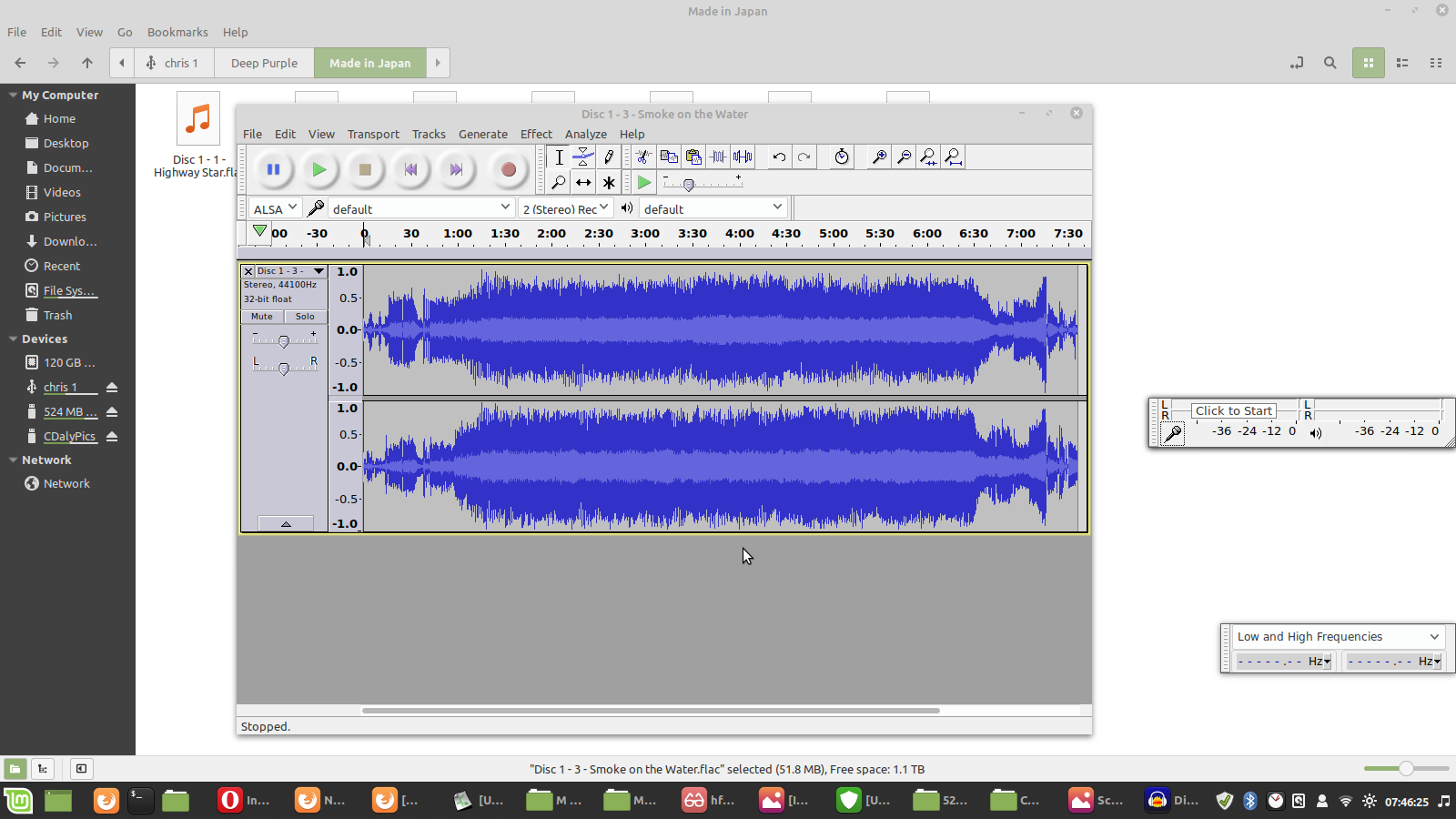Search files with the magnifier icon

pyautogui.click(x=1330, y=63)
